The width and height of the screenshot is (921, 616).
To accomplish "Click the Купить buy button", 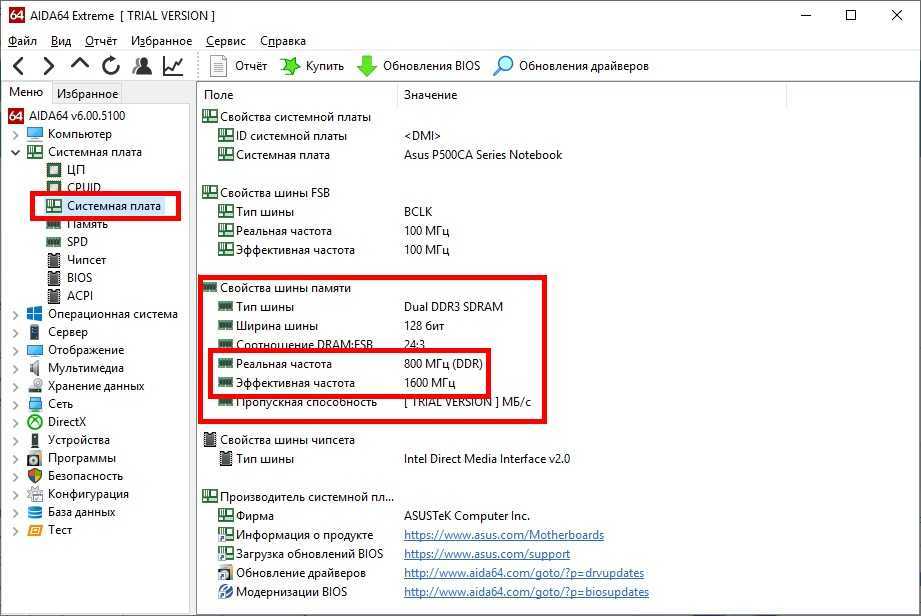I will pos(312,66).
